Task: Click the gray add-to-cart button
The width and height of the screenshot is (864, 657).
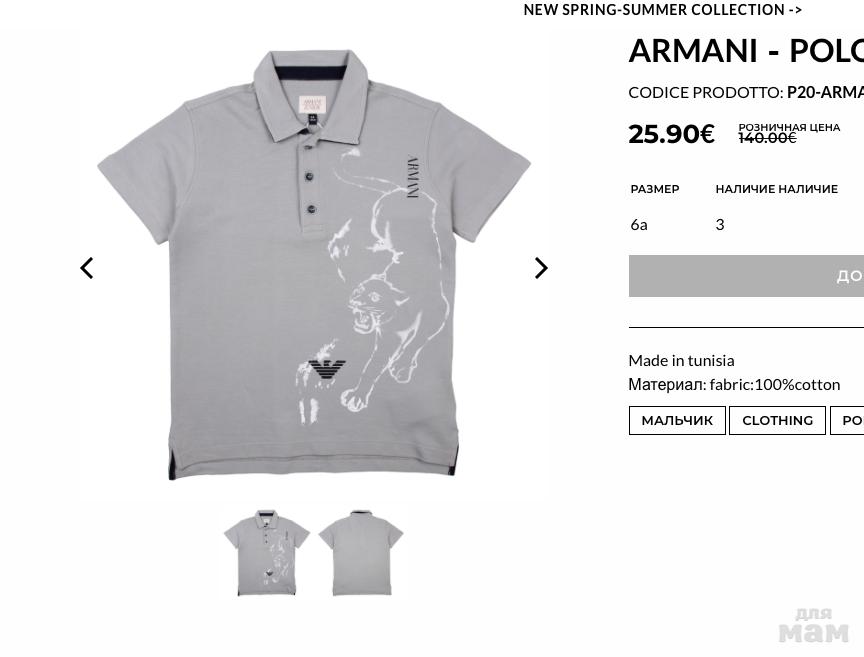Action: pos(746,276)
